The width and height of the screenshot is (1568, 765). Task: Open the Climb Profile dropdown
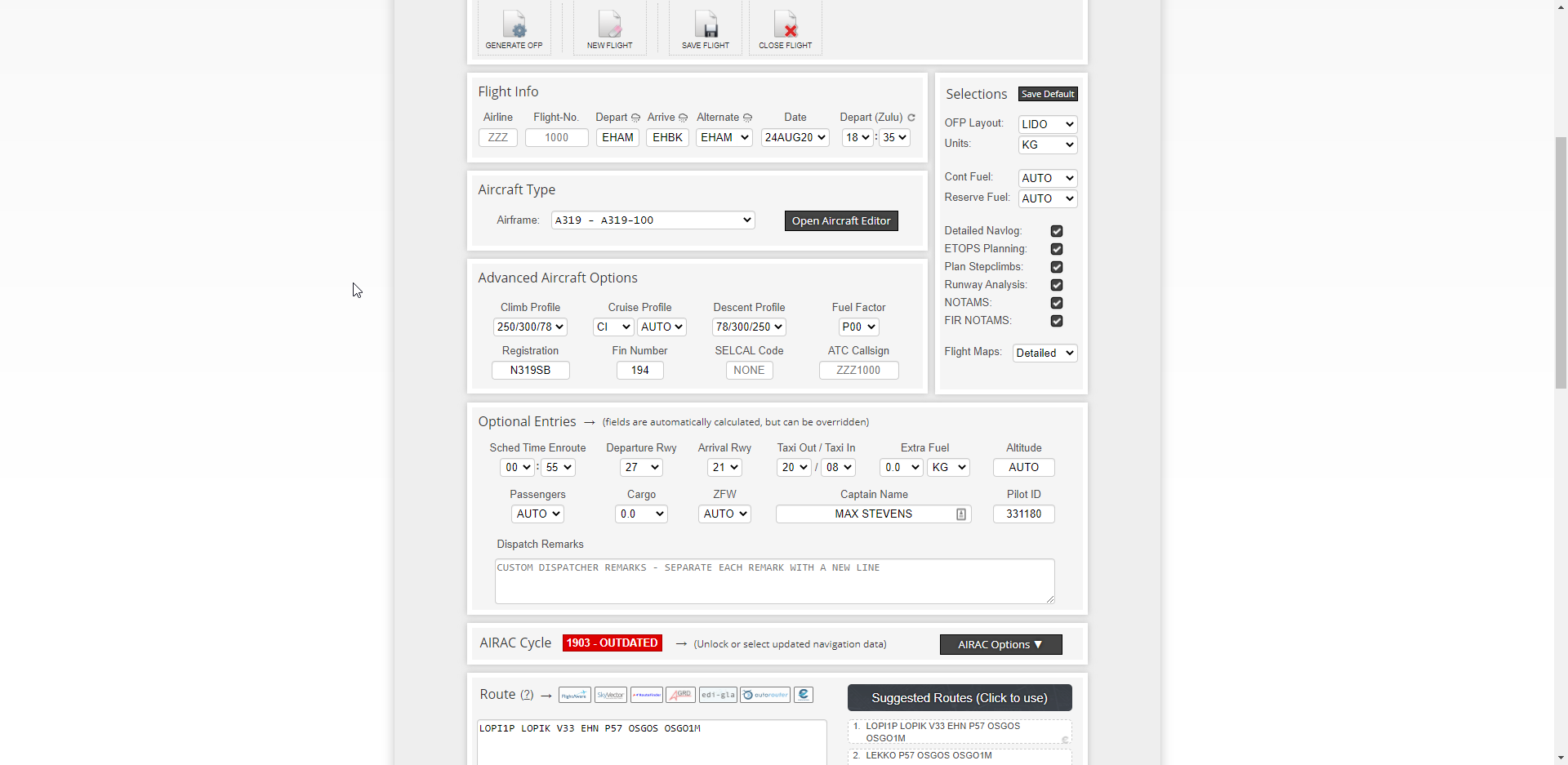click(x=530, y=327)
